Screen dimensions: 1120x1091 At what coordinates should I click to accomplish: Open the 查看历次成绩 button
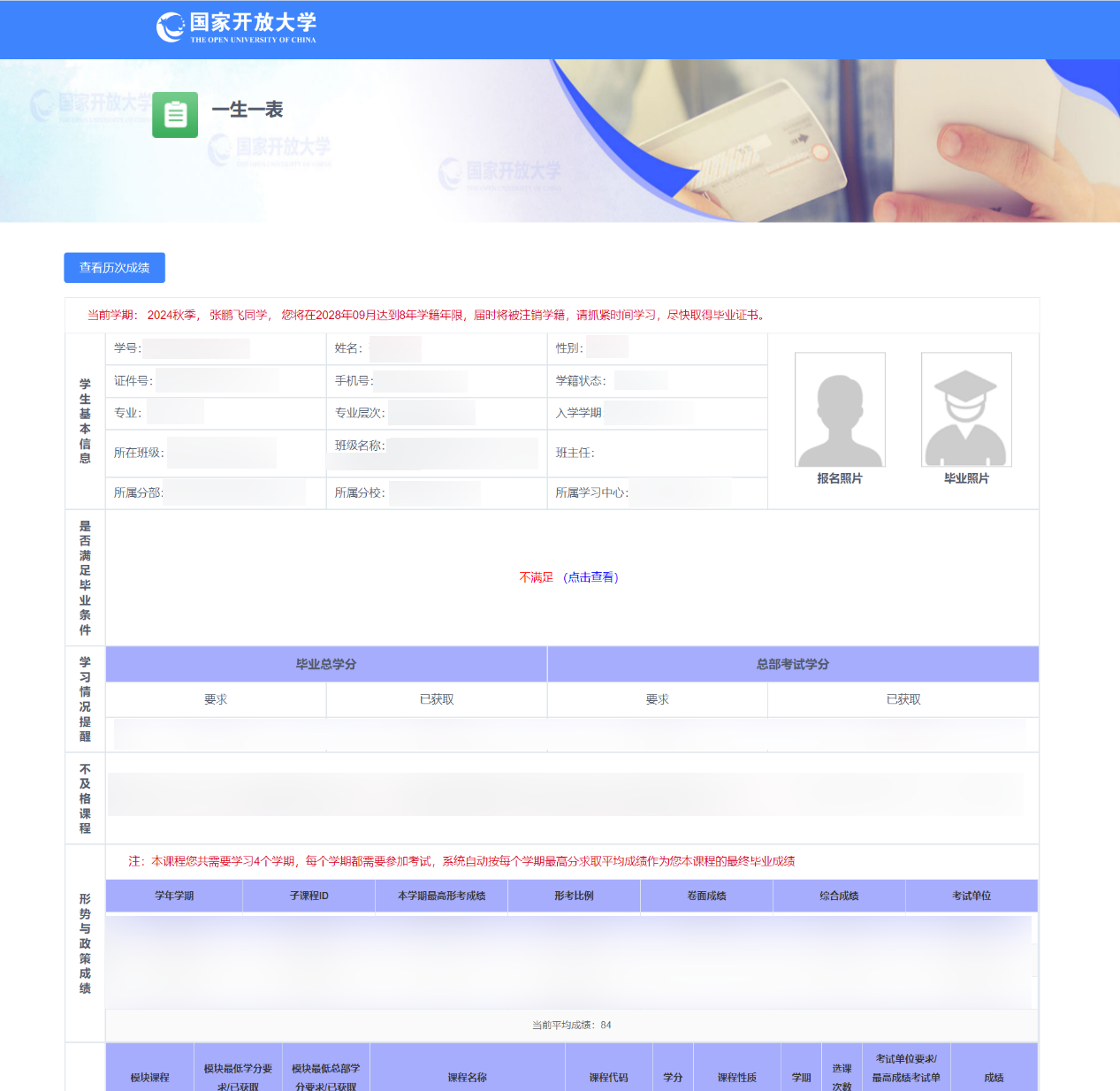[x=114, y=268]
